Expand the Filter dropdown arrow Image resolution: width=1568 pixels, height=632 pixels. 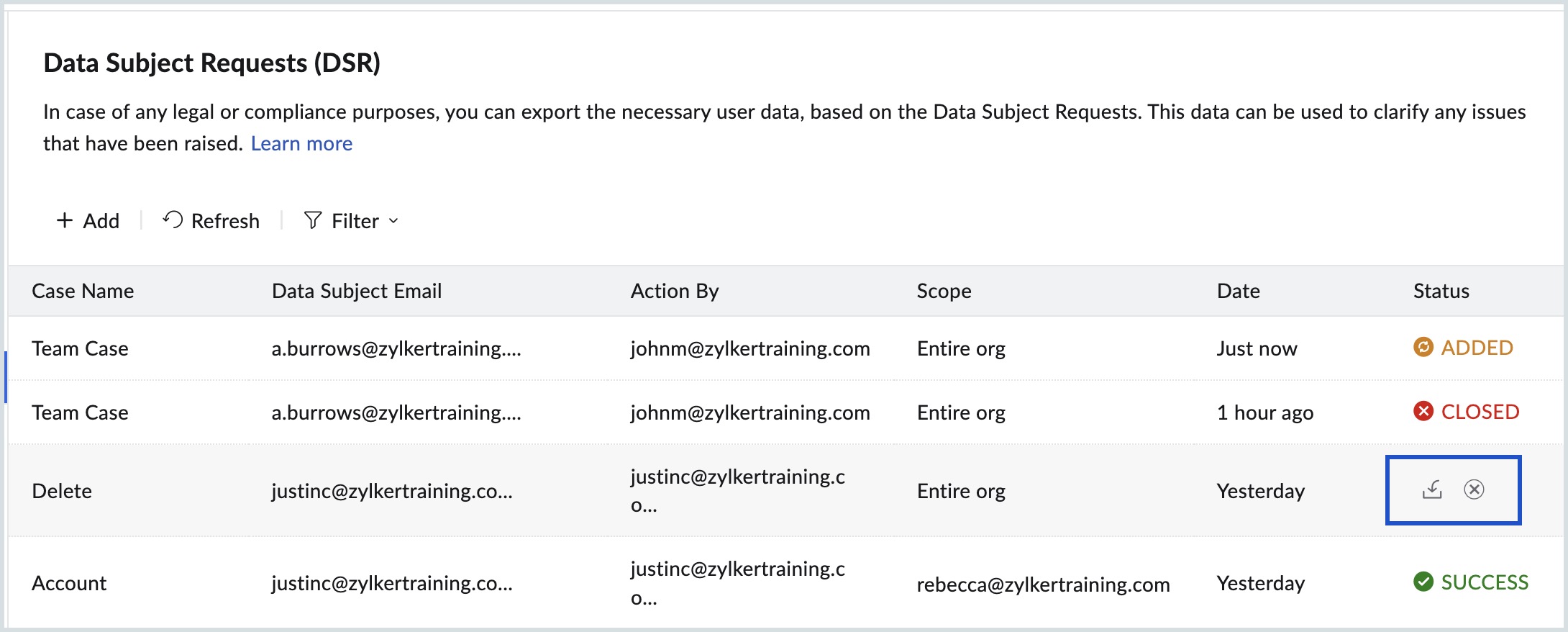(x=393, y=221)
